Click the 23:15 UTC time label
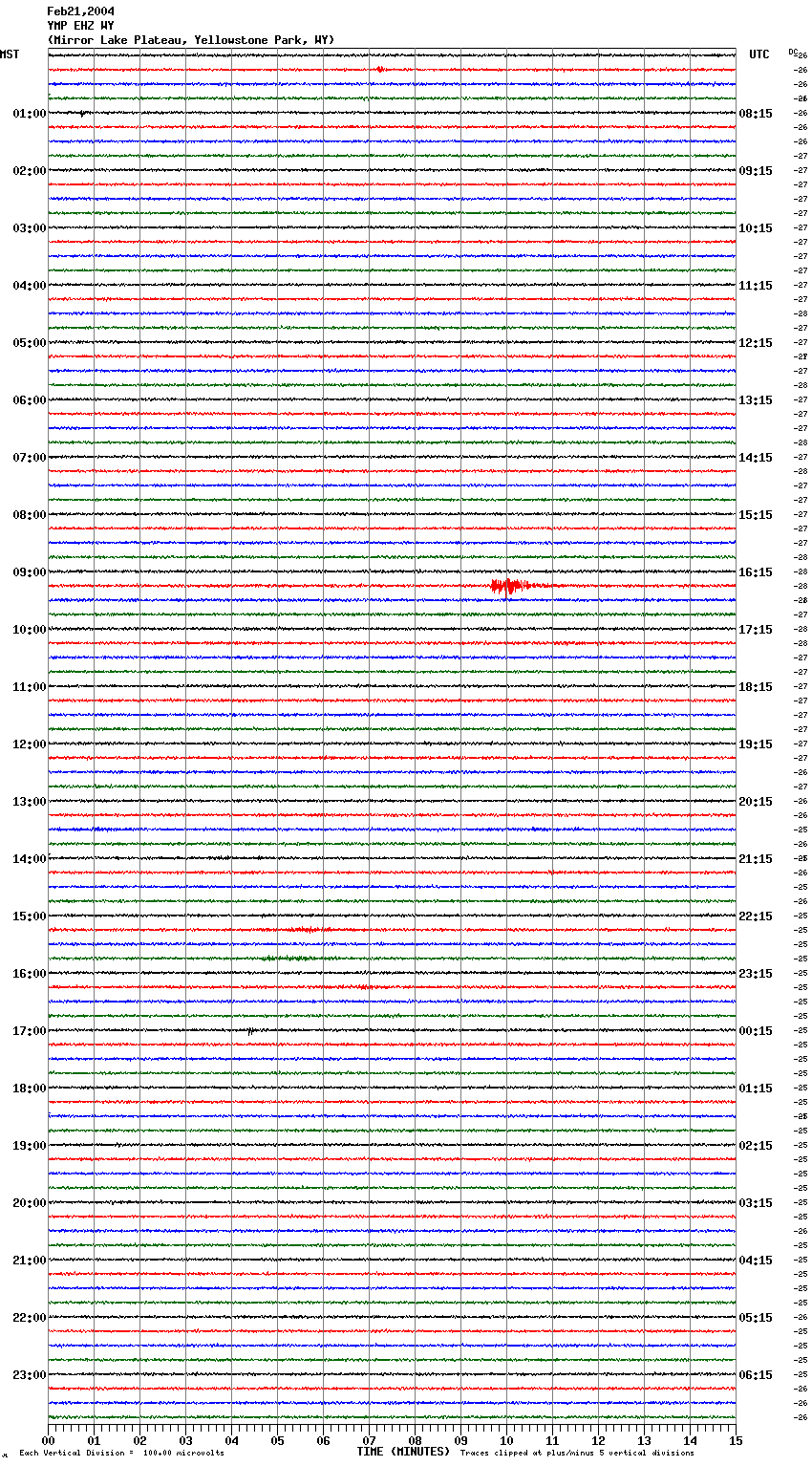 coord(756,974)
